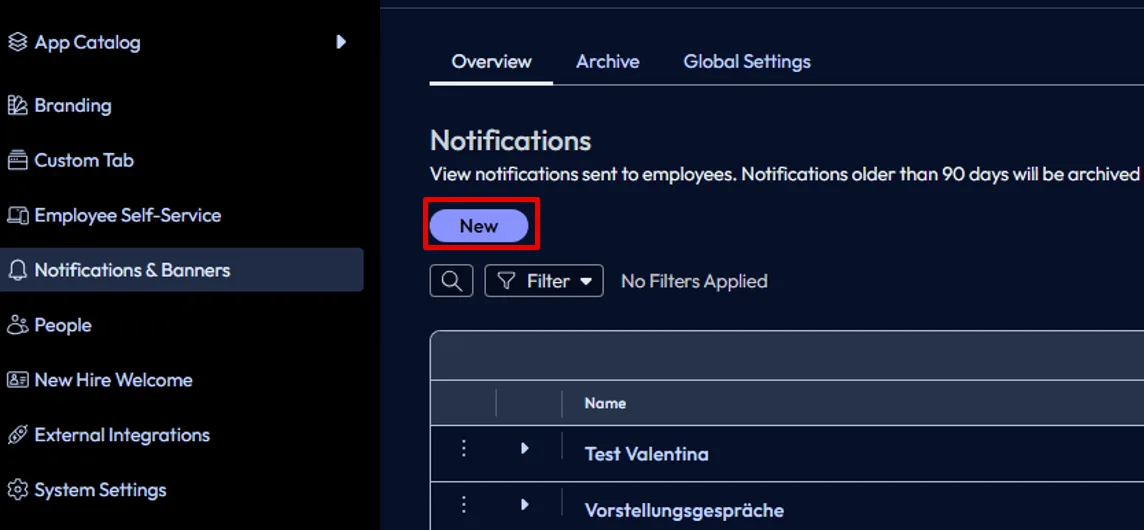Screen dimensions: 1144x530
Task: Switch to the Overview tab
Action: (491, 62)
